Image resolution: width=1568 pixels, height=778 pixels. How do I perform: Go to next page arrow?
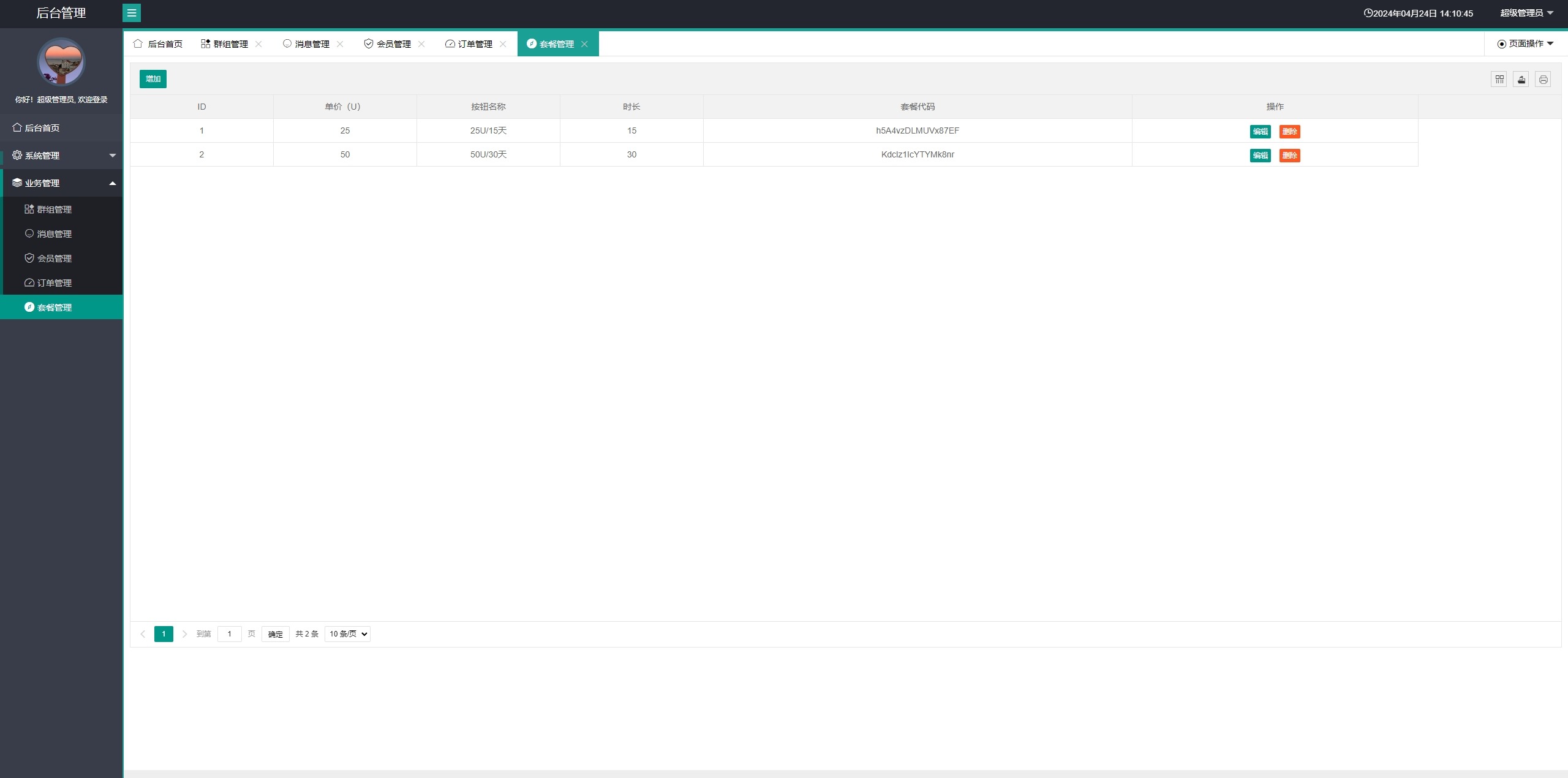click(x=184, y=634)
